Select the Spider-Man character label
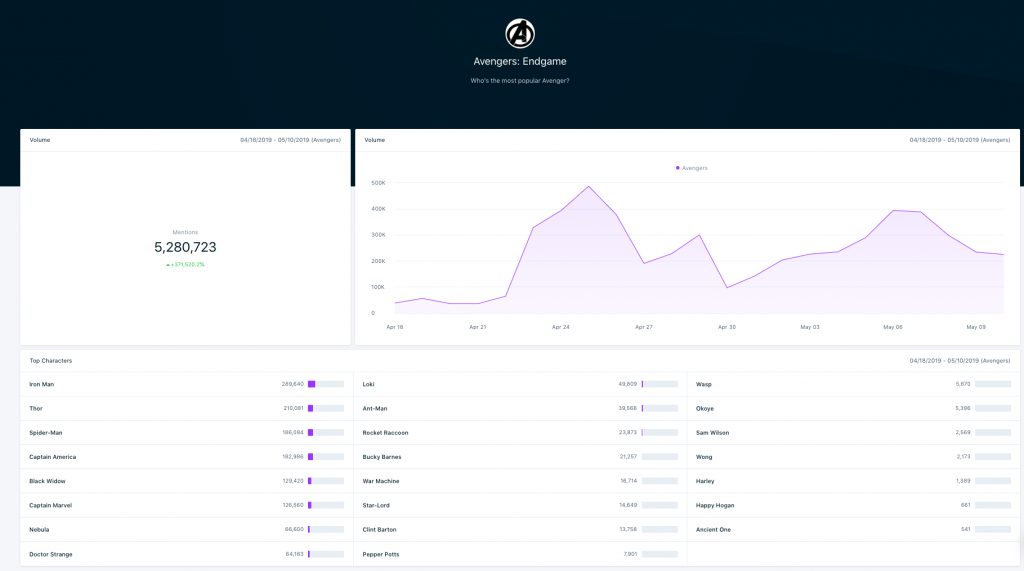This screenshot has width=1024, height=571. pos(46,432)
